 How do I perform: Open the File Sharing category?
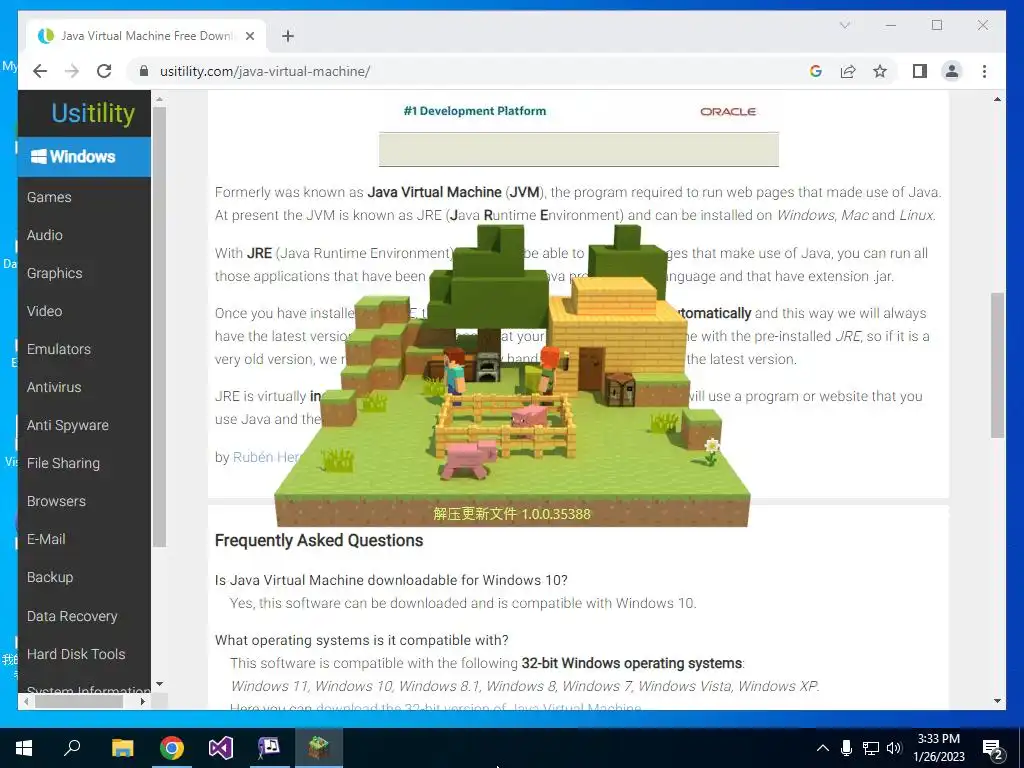pos(63,463)
